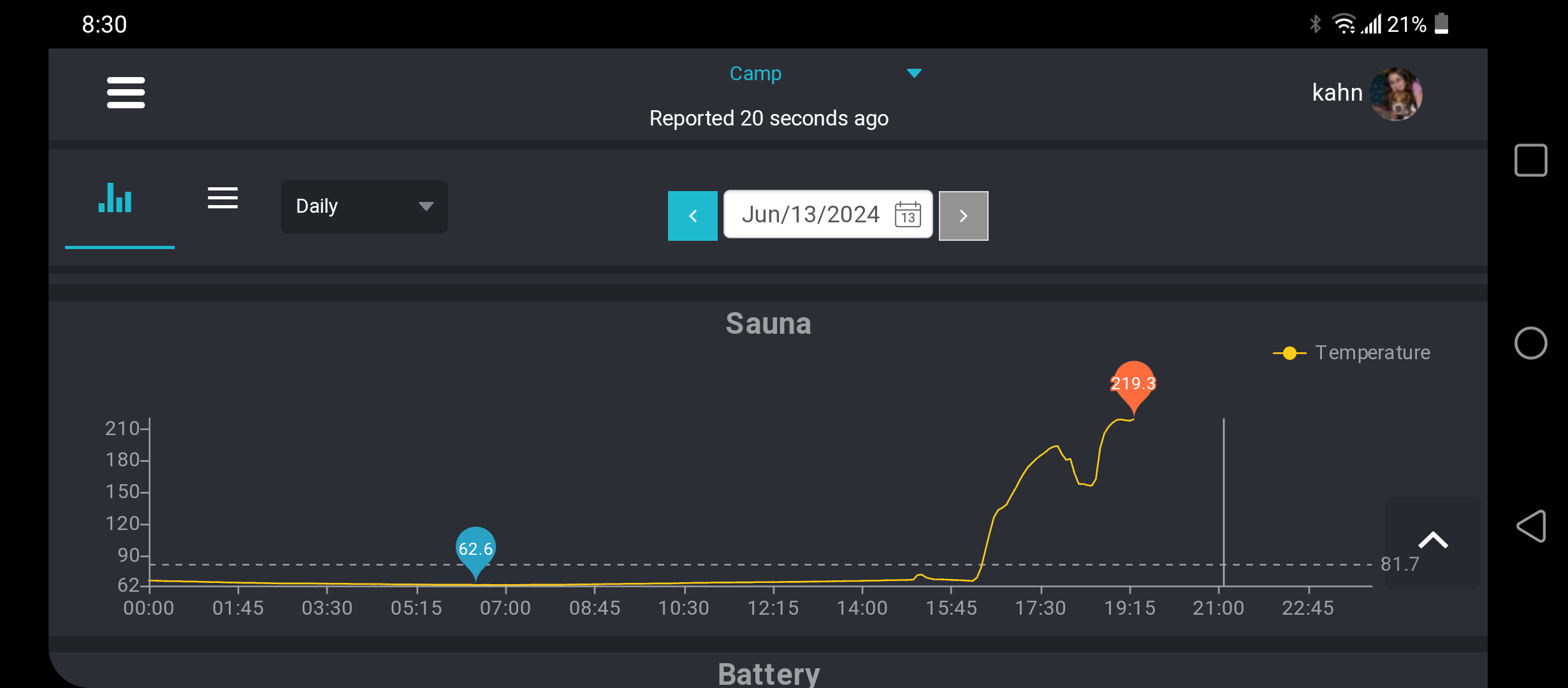Open the calendar date picker icon
The height and width of the screenshot is (688, 1568).
pos(908,215)
